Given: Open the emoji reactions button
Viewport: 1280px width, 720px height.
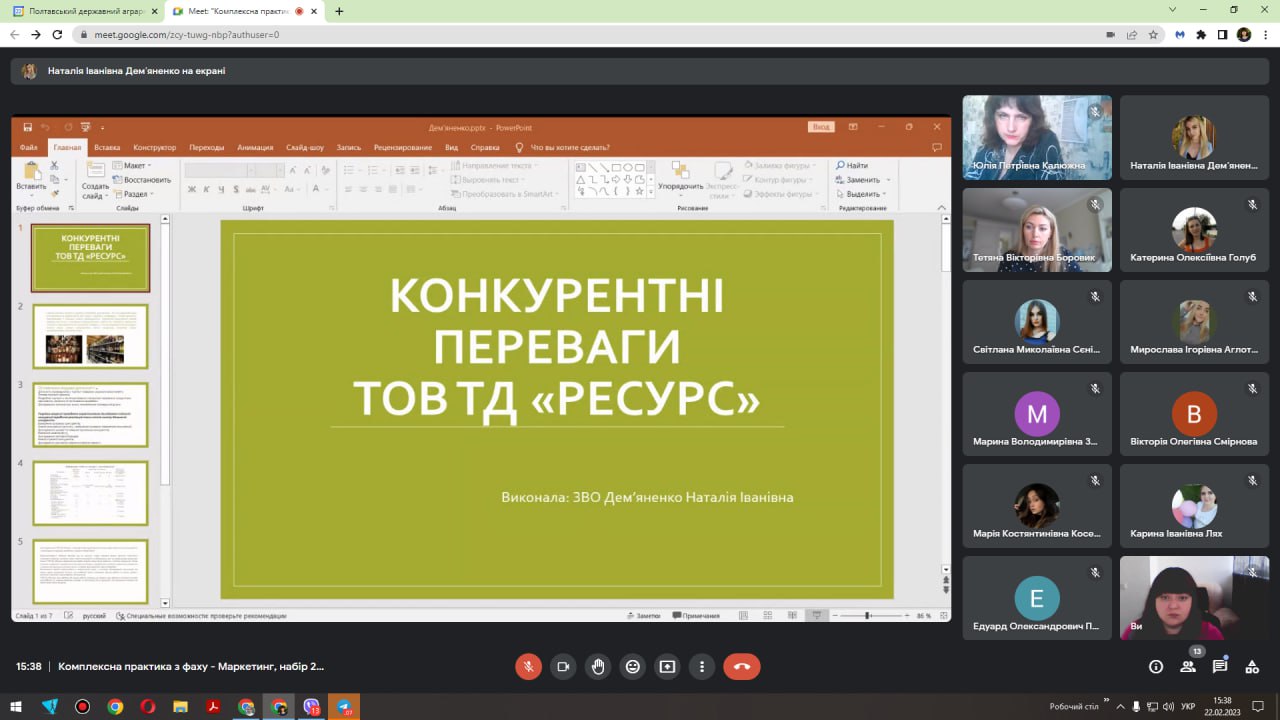Looking at the screenshot, I should pyautogui.click(x=632, y=667).
